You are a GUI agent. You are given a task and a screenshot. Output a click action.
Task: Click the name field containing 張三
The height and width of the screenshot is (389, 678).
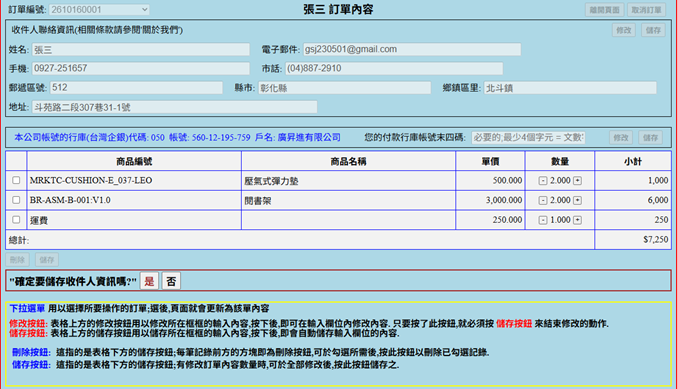click(x=141, y=49)
